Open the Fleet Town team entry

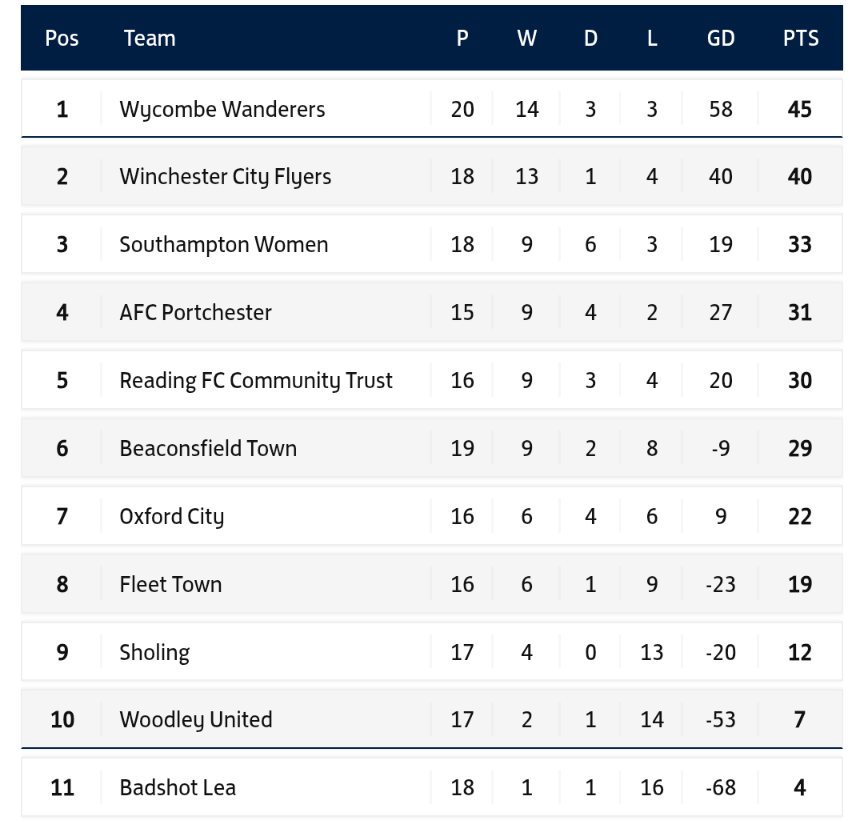tap(170, 584)
